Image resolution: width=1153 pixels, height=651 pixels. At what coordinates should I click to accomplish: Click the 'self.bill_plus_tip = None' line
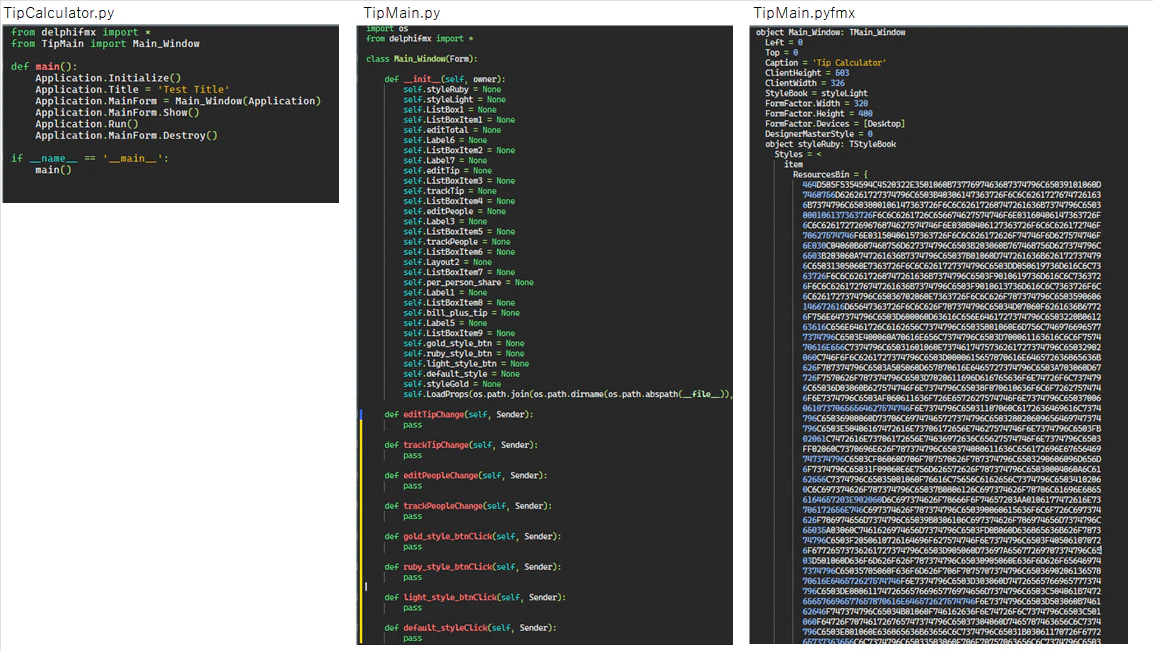(x=461, y=313)
